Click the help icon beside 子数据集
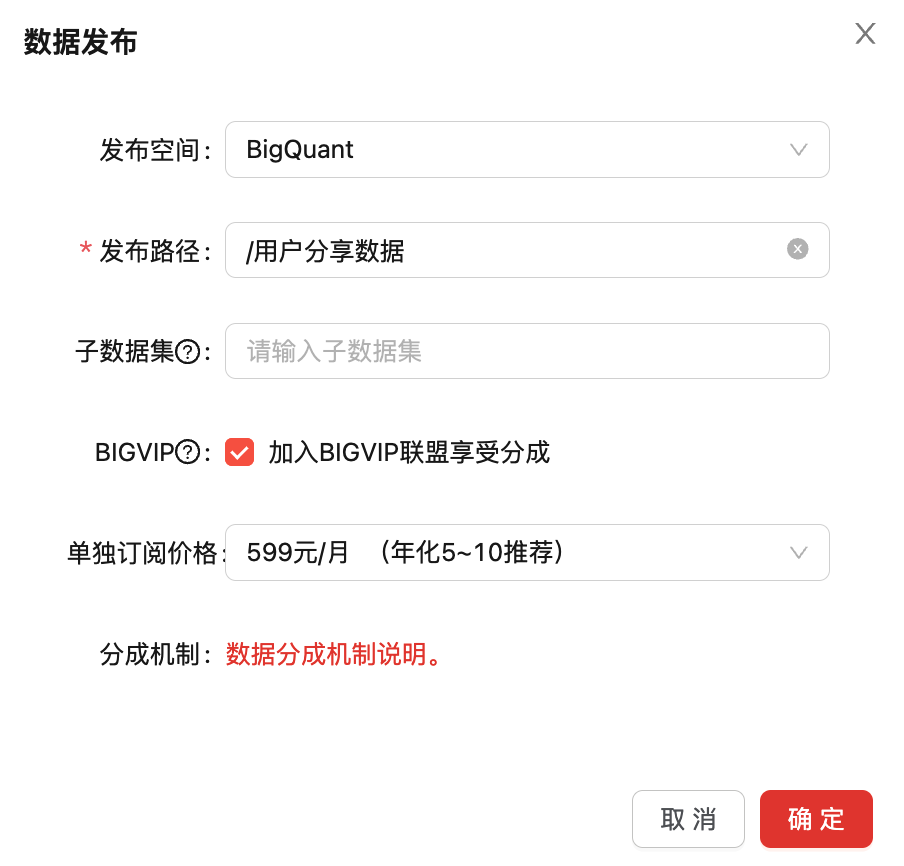 pos(188,351)
